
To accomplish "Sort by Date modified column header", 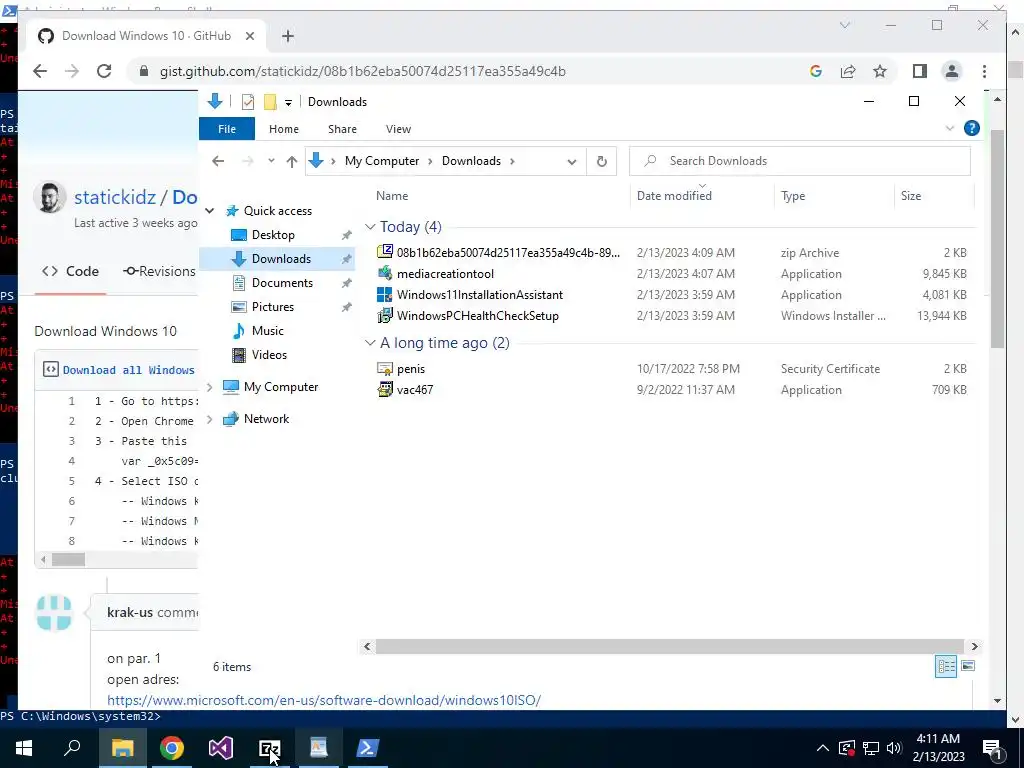I will tap(674, 196).
